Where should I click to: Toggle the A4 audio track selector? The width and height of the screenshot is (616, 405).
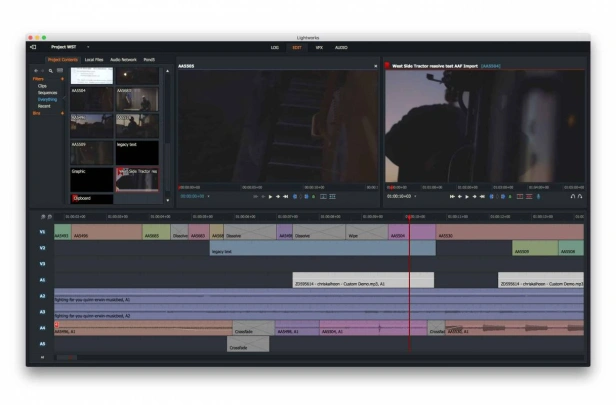point(42,328)
